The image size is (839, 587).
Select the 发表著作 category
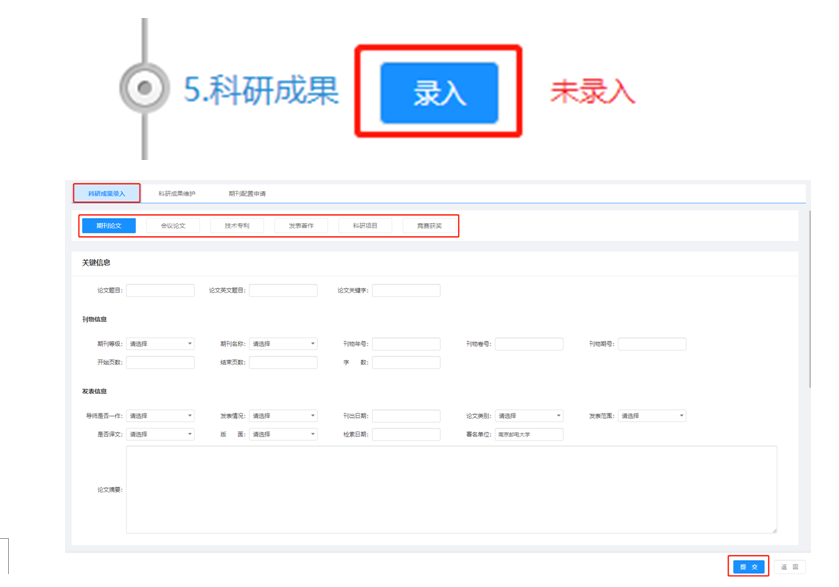(301, 226)
